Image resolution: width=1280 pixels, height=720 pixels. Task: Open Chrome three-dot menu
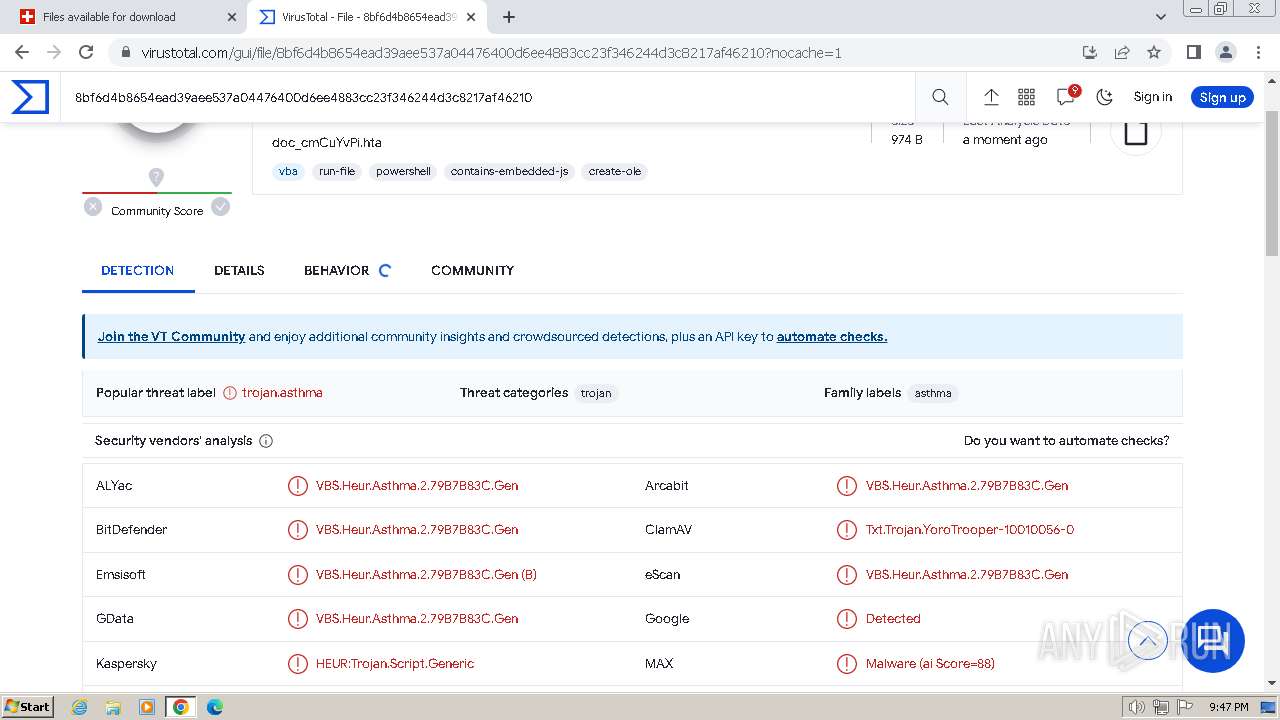1258,52
